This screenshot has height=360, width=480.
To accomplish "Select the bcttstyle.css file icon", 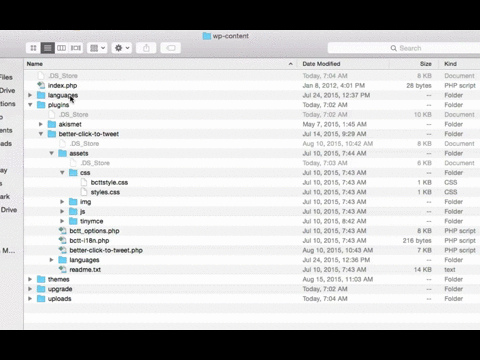I will (84, 182).
